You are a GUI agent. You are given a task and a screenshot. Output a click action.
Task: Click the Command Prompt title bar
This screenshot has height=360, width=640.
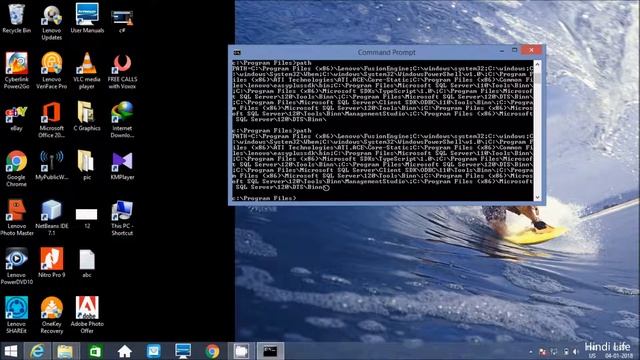click(386, 52)
